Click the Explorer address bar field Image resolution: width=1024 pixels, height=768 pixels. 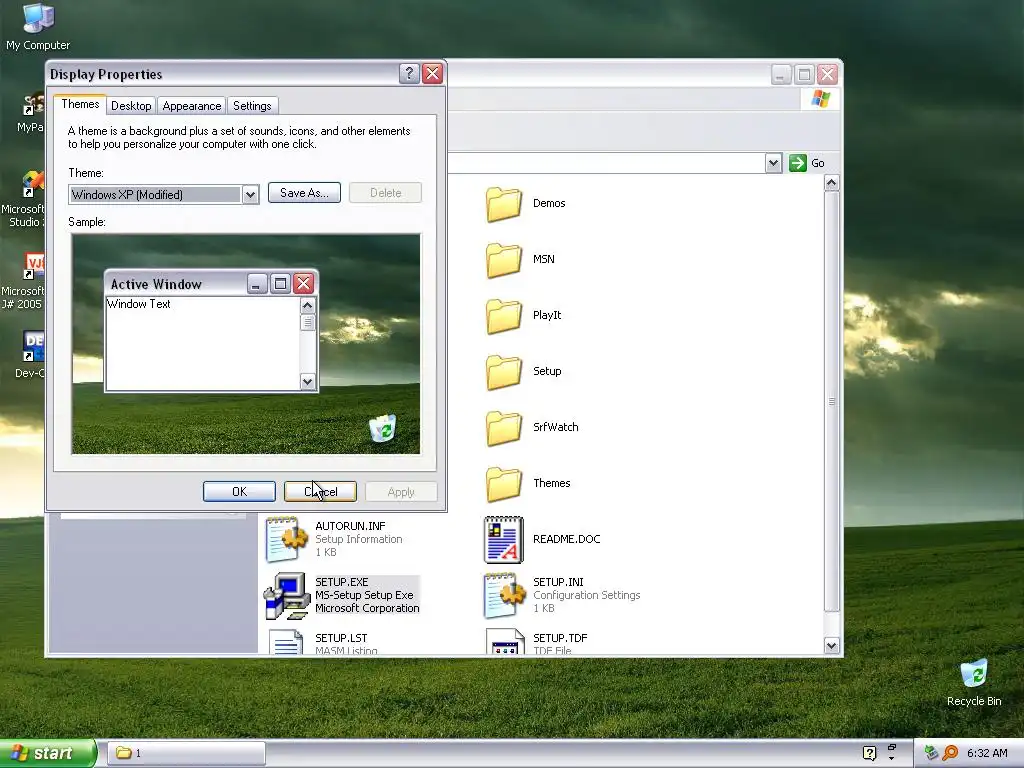pos(606,163)
